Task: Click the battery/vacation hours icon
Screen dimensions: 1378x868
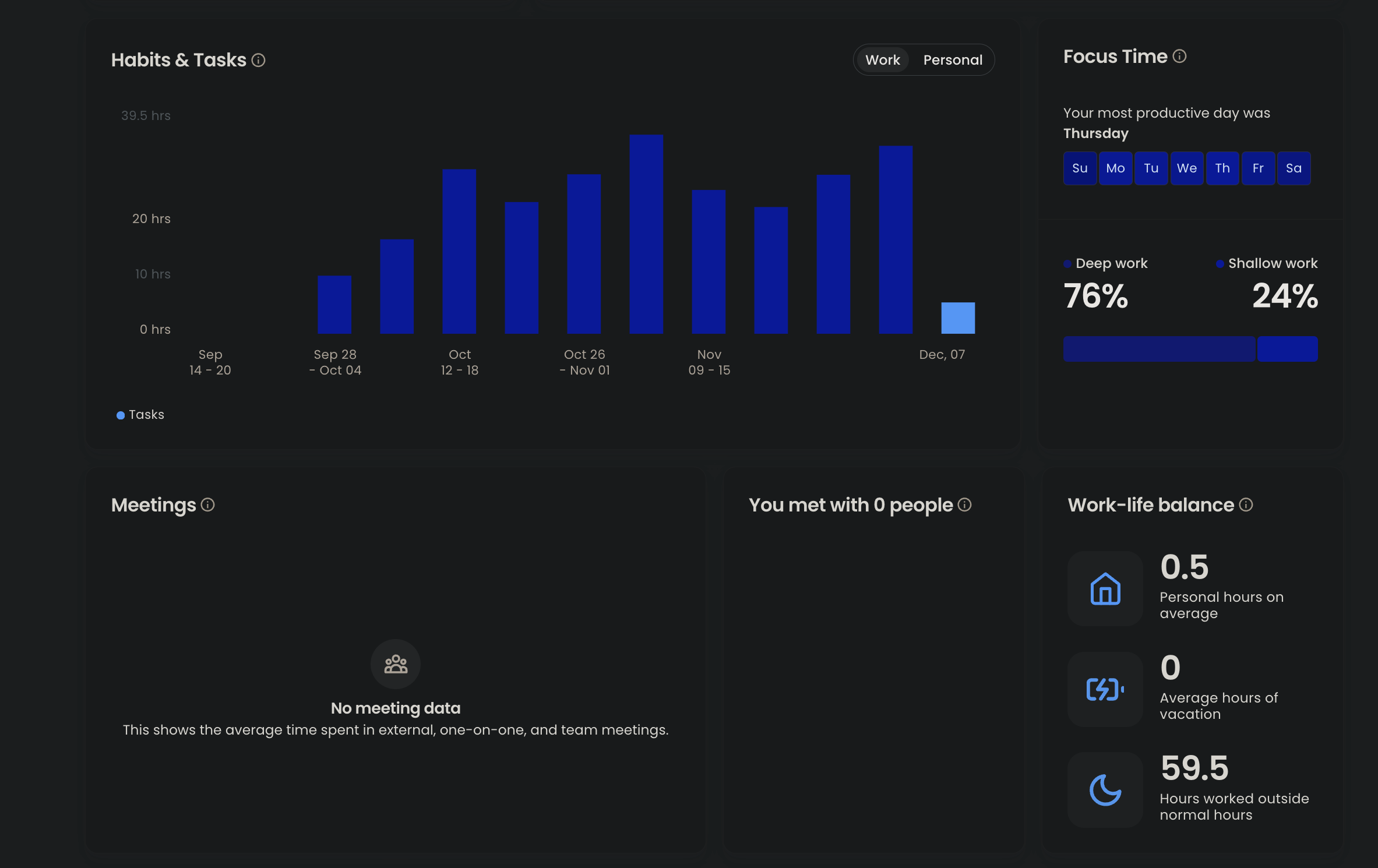Action: [x=1104, y=689]
